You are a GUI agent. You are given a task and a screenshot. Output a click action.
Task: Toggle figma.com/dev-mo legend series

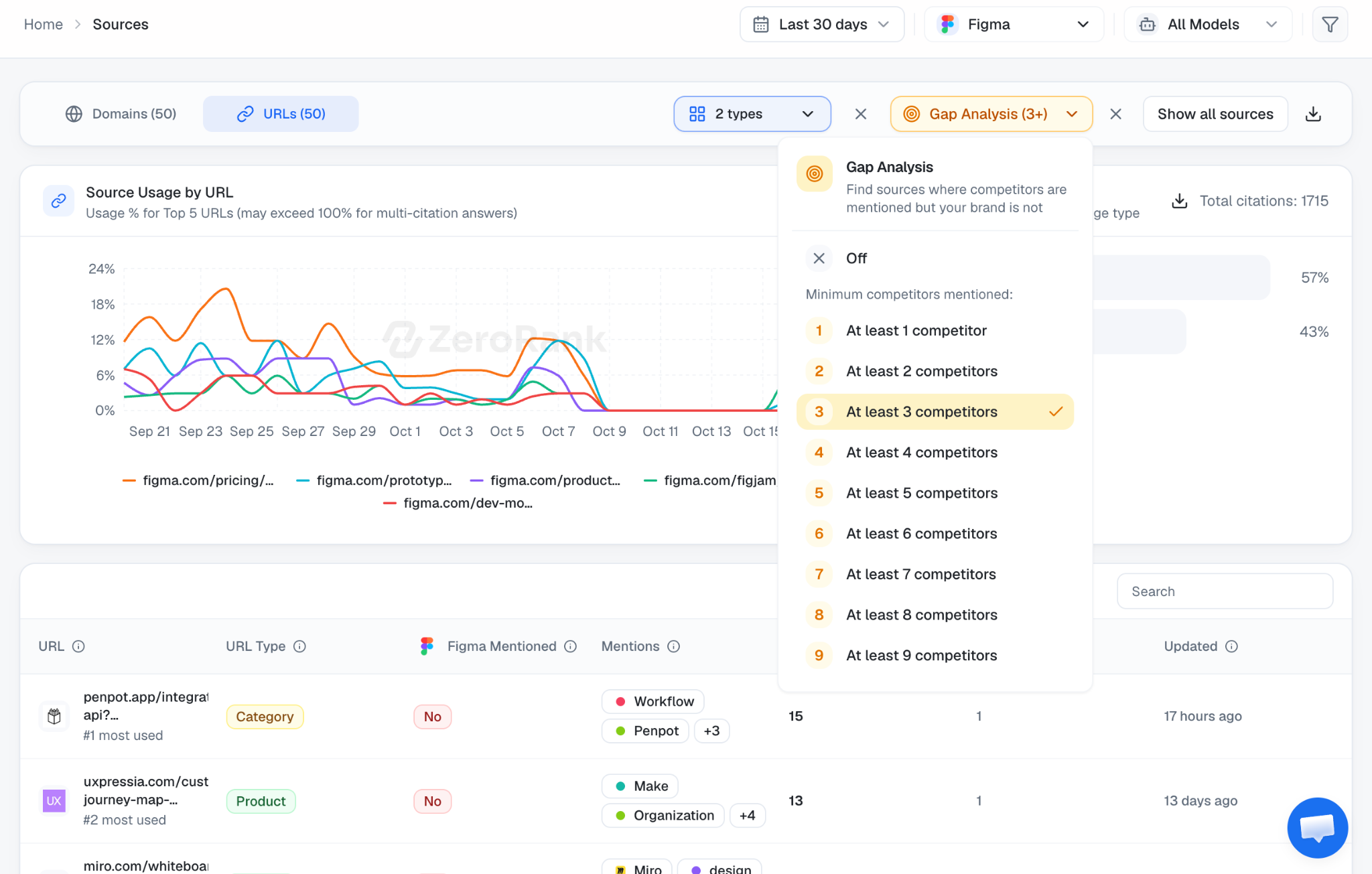(458, 503)
